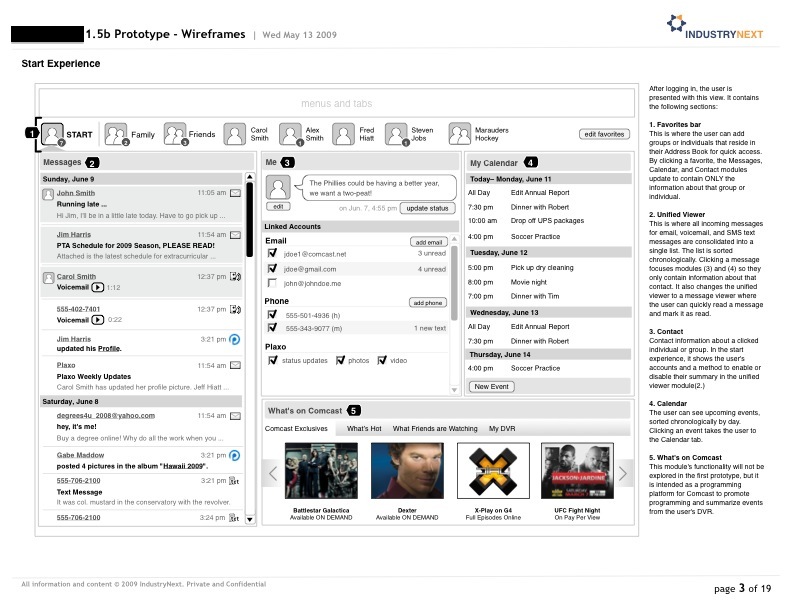Viewport: 792px width, 612px height.
Task: Open the Friends group favorite
Action: click(x=175, y=134)
